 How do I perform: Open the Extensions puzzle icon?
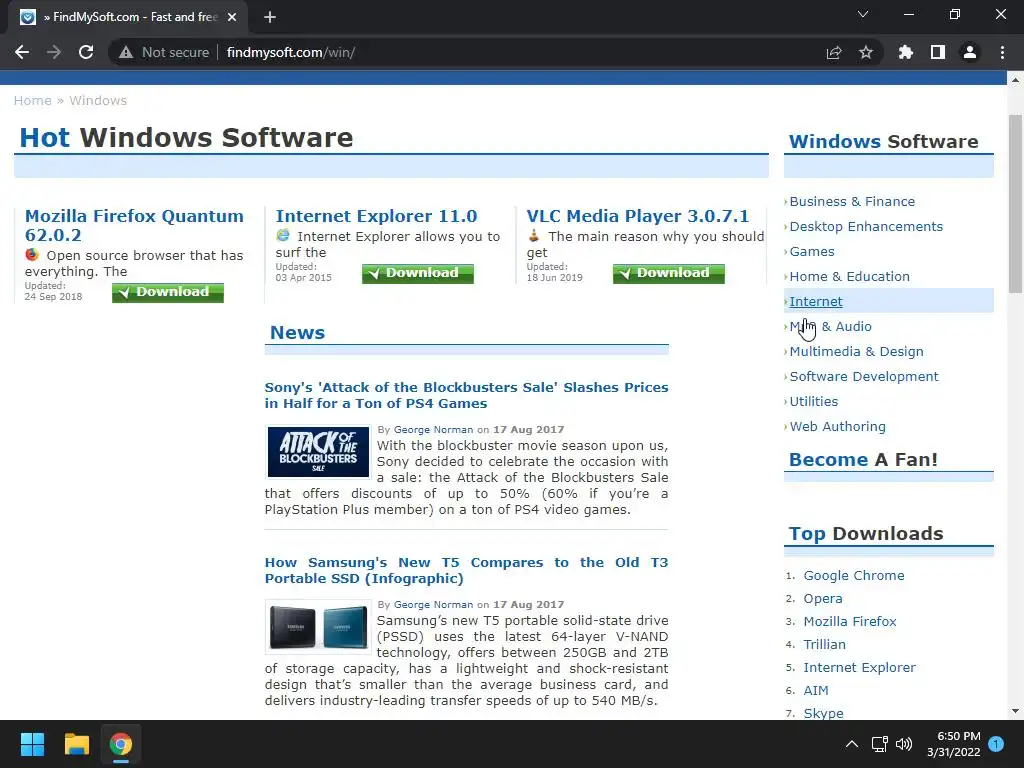click(x=906, y=52)
